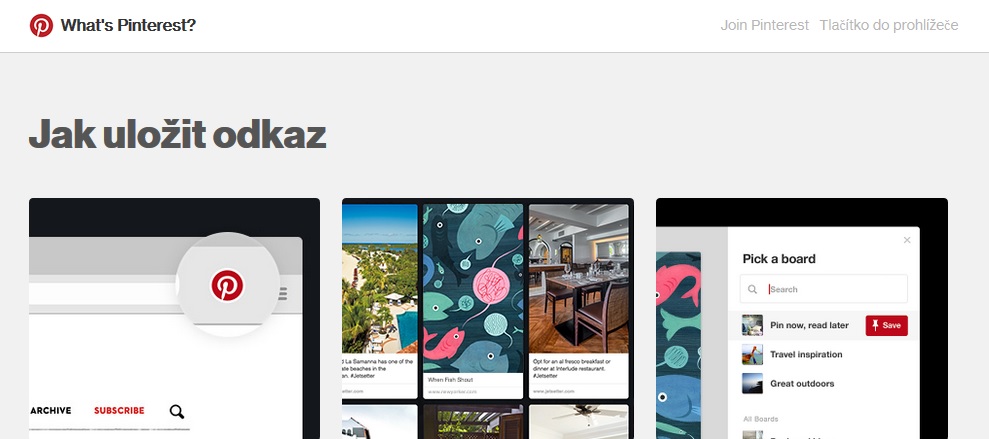Image resolution: width=989 pixels, height=439 pixels.
Task: Click the red Save button
Action: click(886, 325)
